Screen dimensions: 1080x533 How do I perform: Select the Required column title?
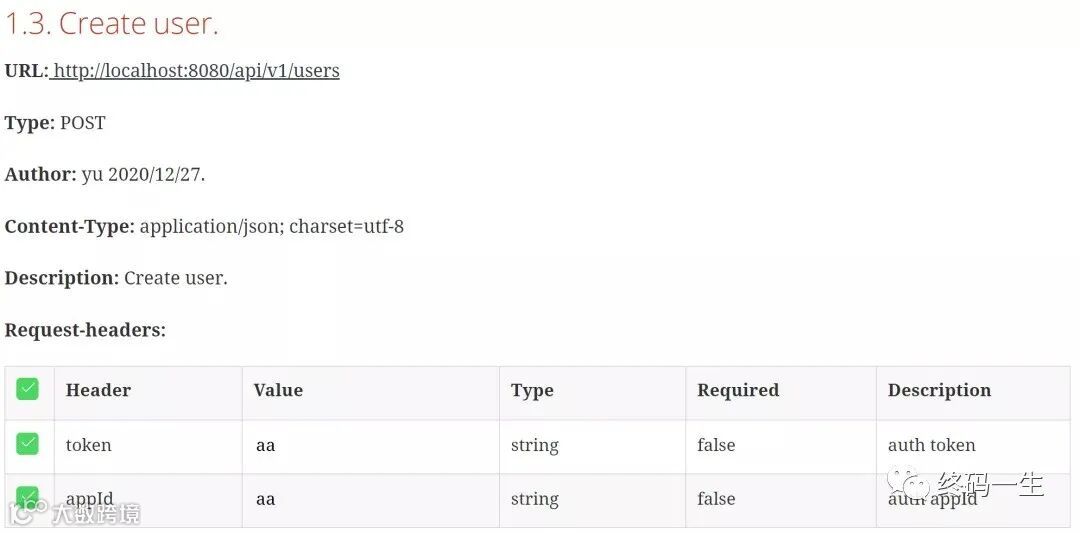(x=738, y=390)
